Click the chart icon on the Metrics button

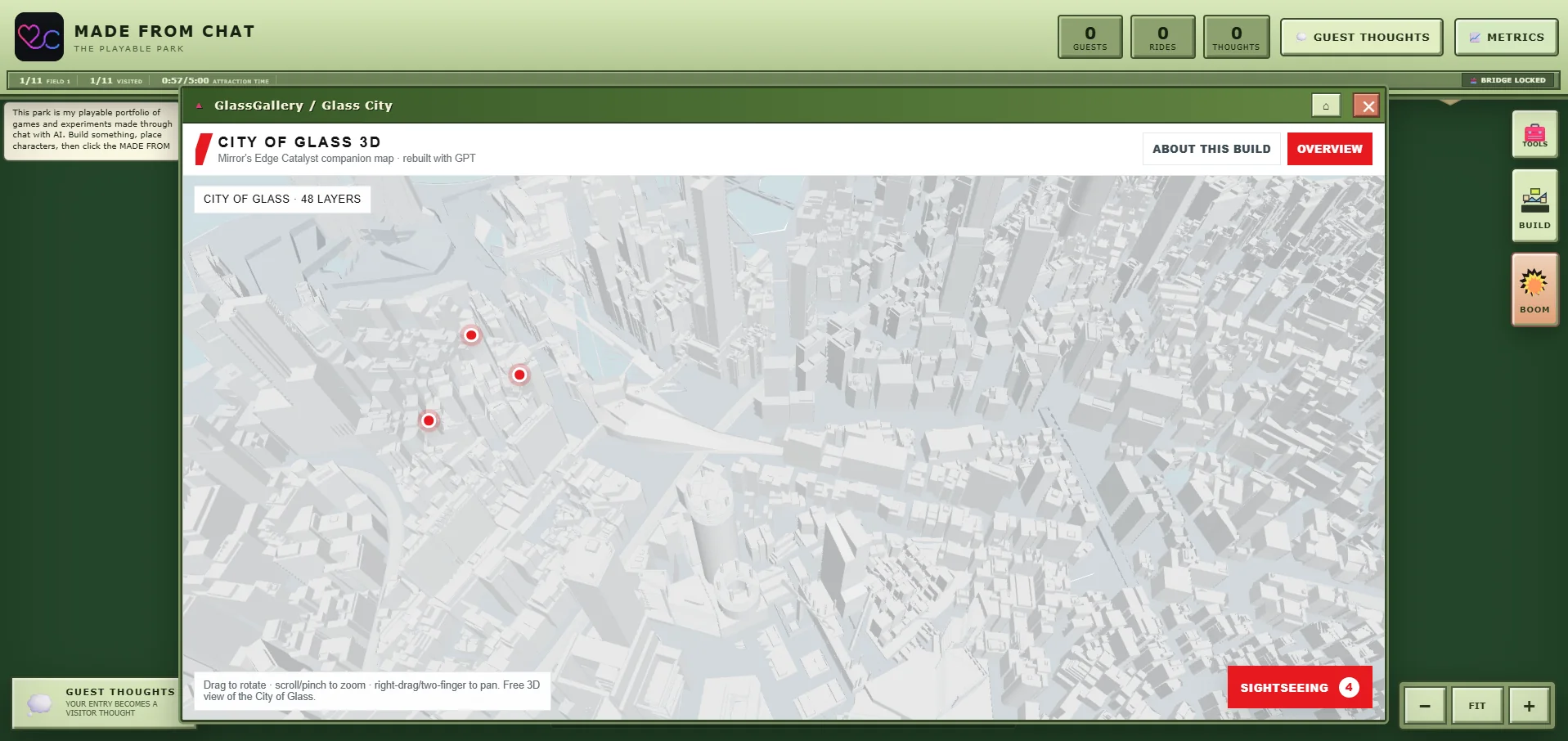click(x=1475, y=37)
